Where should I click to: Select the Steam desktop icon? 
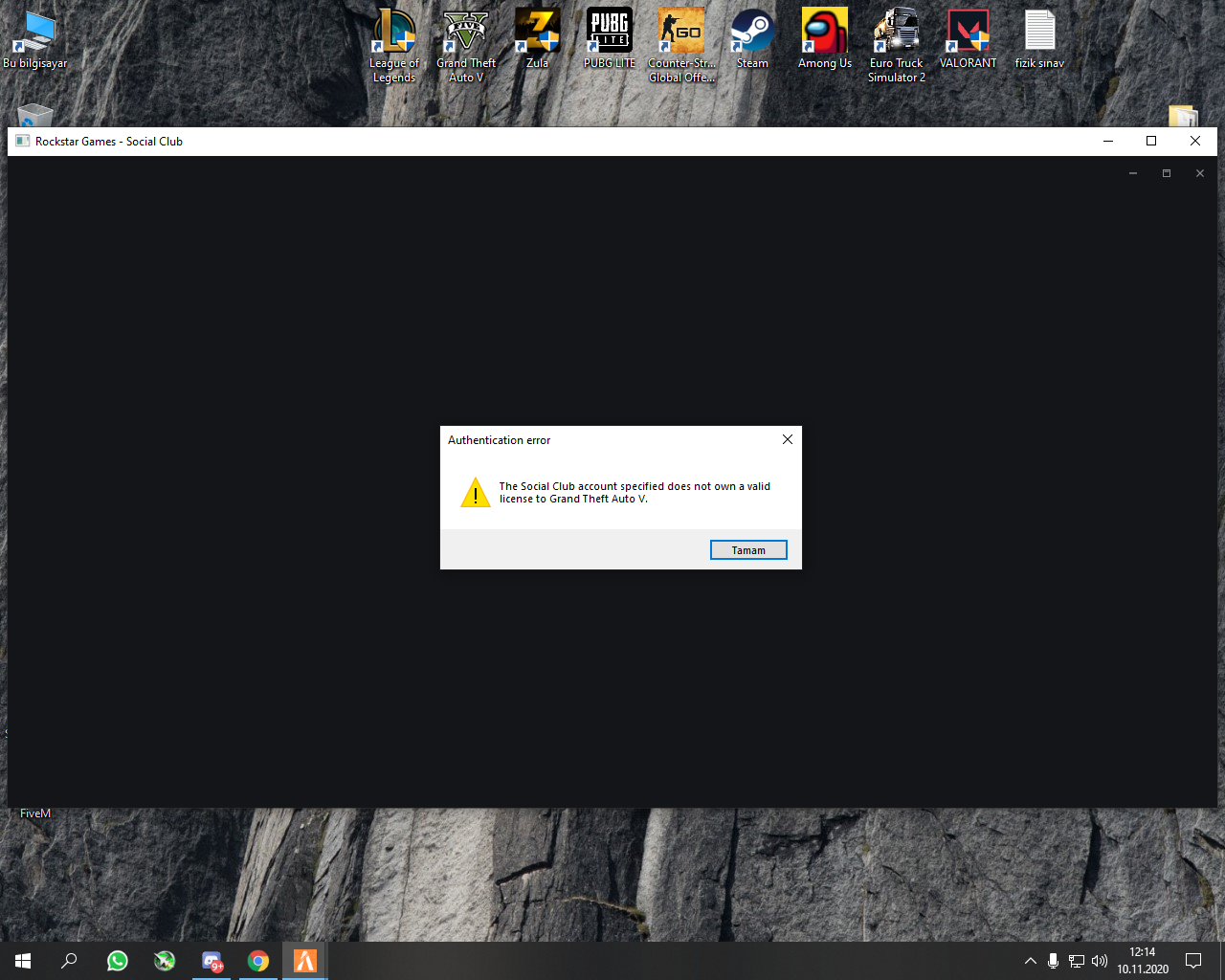pos(752,38)
